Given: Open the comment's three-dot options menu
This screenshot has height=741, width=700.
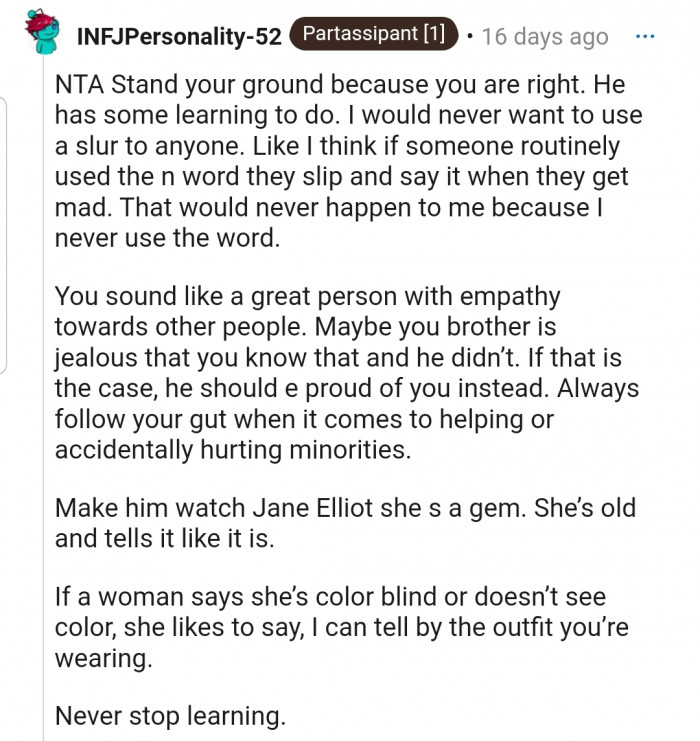Looking at the screenshot, I should click(x=645, y=36).
